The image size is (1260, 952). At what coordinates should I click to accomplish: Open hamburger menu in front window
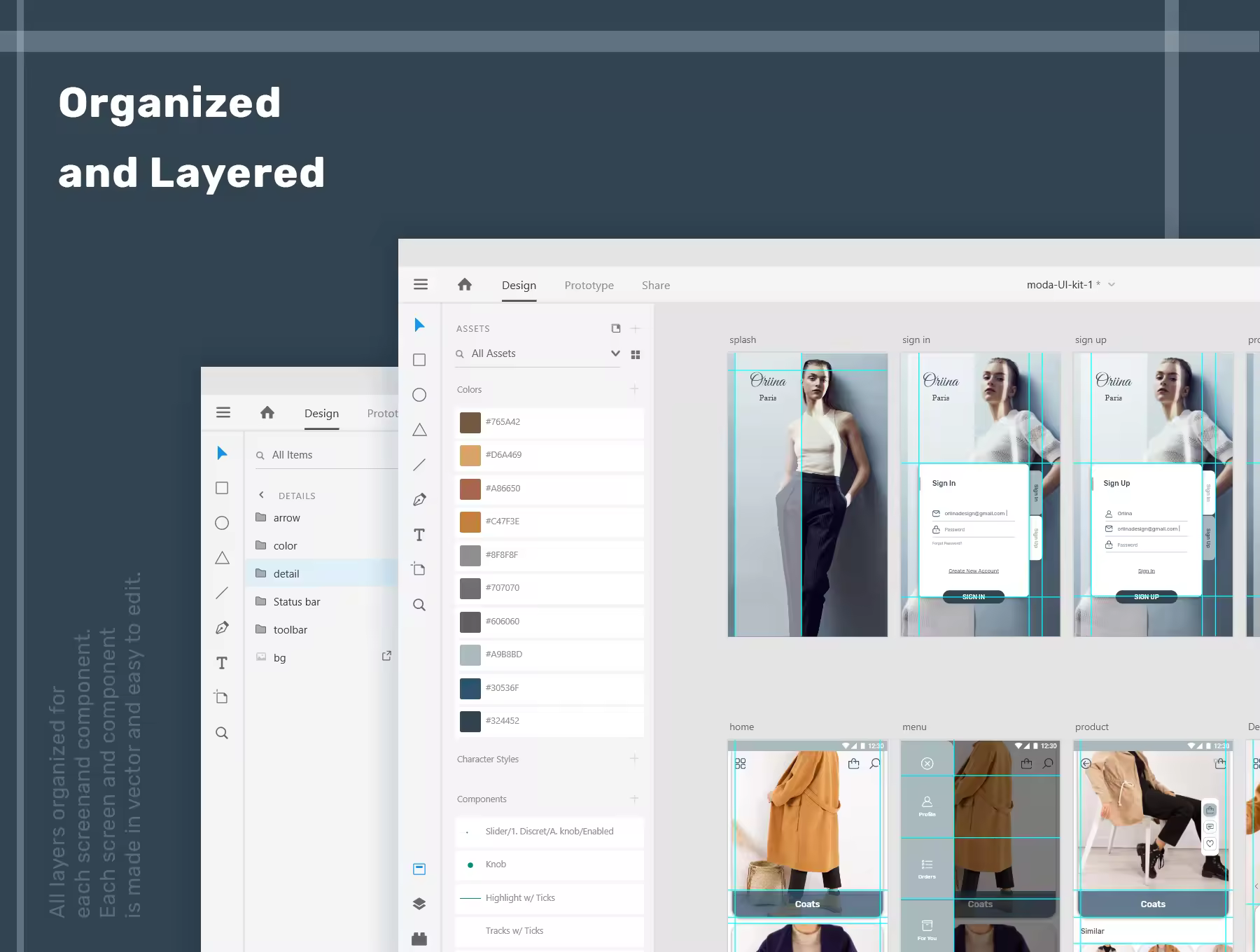[421, 284]
